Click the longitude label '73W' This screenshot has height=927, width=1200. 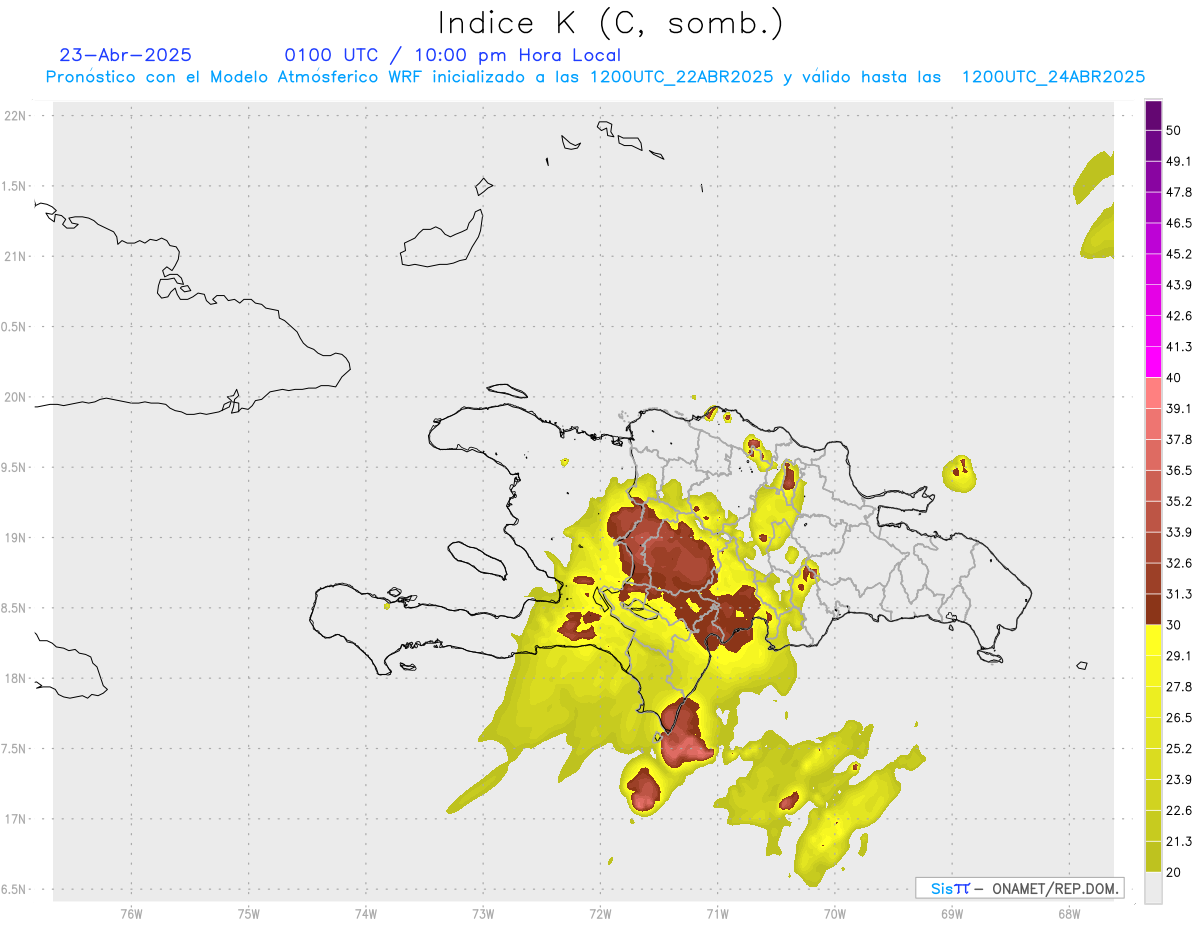point(483,913)
